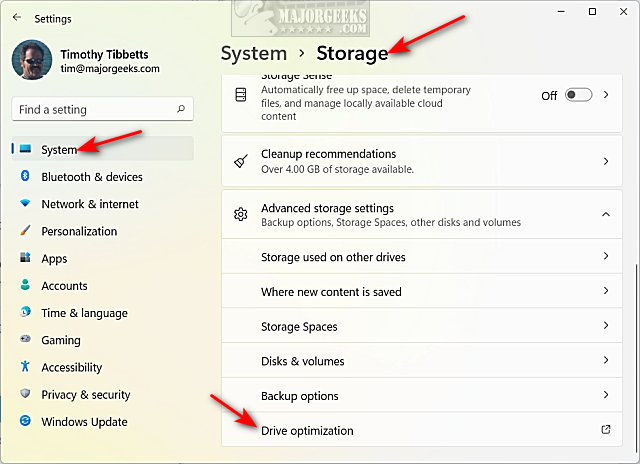Click the Network & internet wifi icon
The width and height of the screenshot is (640, 464).
pos(25,204)
